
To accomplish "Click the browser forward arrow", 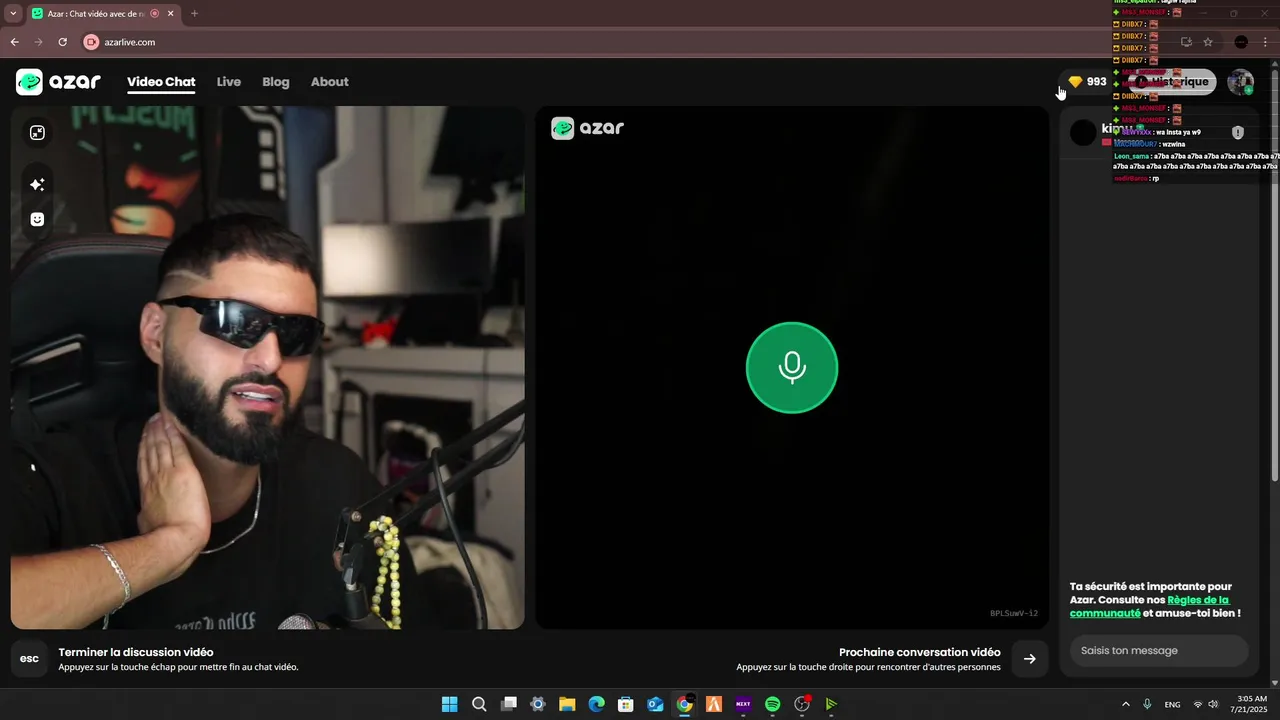I will coord(38,42).
